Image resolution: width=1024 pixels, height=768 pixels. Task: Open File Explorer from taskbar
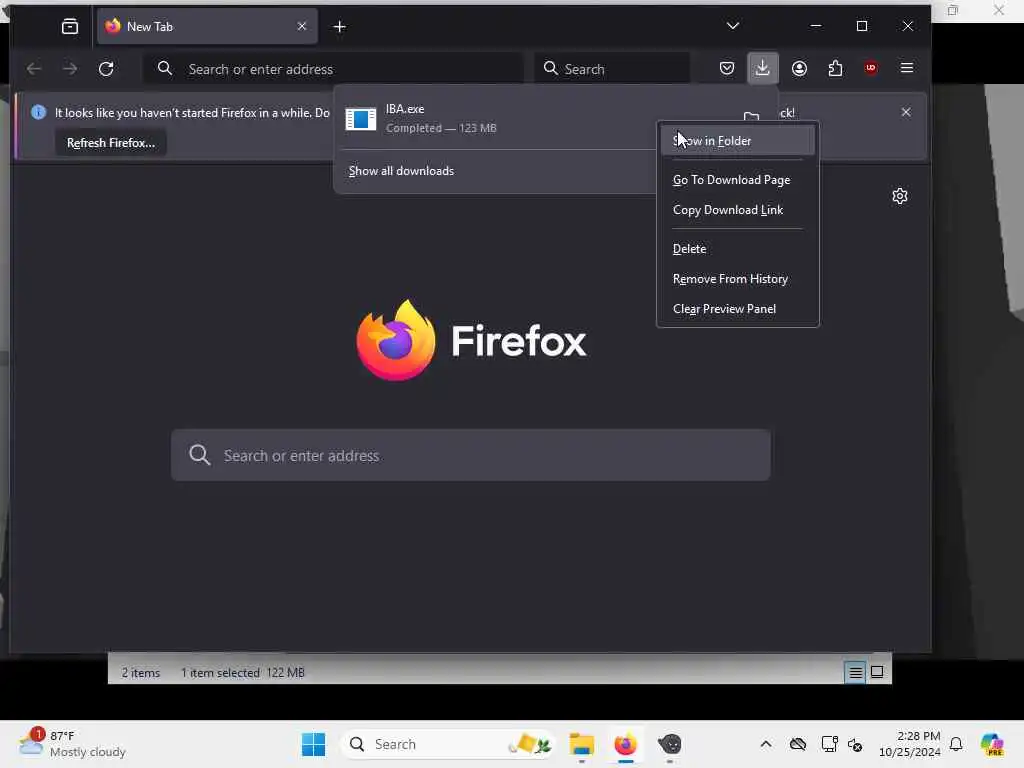(x=581, y=744)
